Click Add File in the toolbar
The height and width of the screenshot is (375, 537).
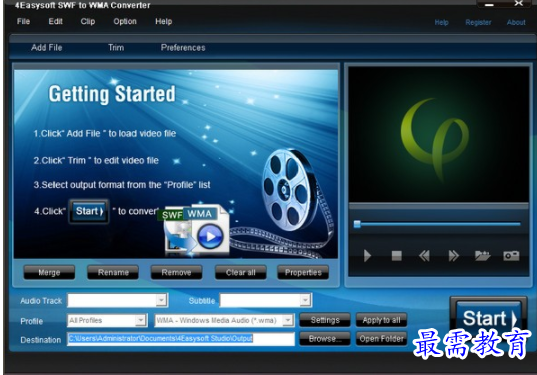pos(47,48)
